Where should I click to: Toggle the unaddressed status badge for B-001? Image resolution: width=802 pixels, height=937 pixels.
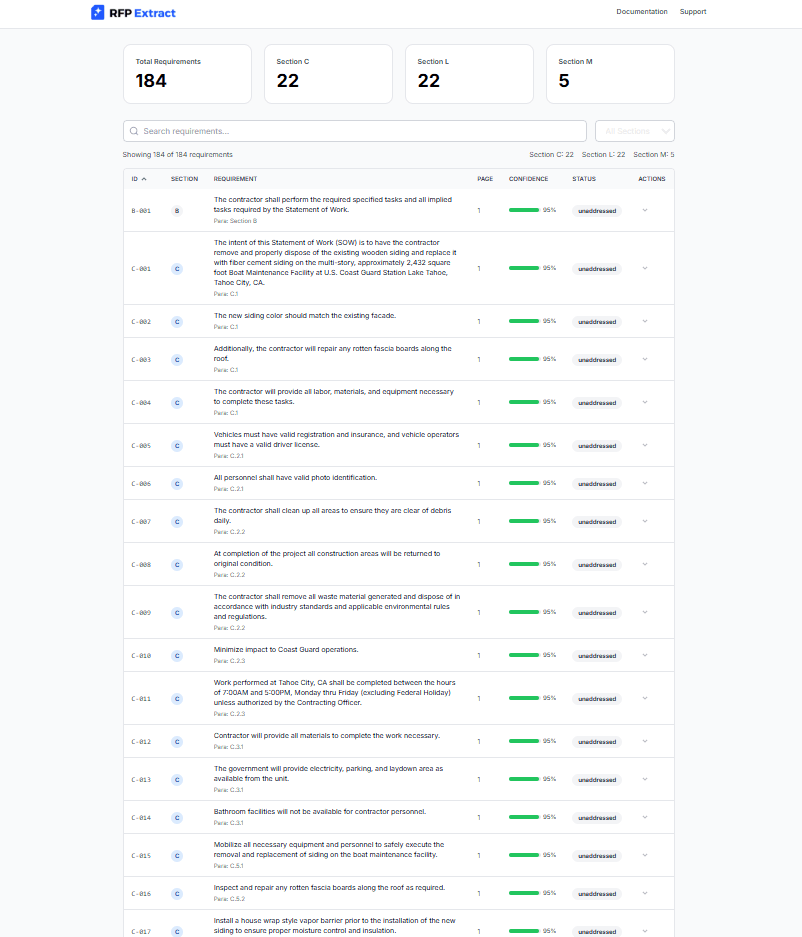click(596, 210)
